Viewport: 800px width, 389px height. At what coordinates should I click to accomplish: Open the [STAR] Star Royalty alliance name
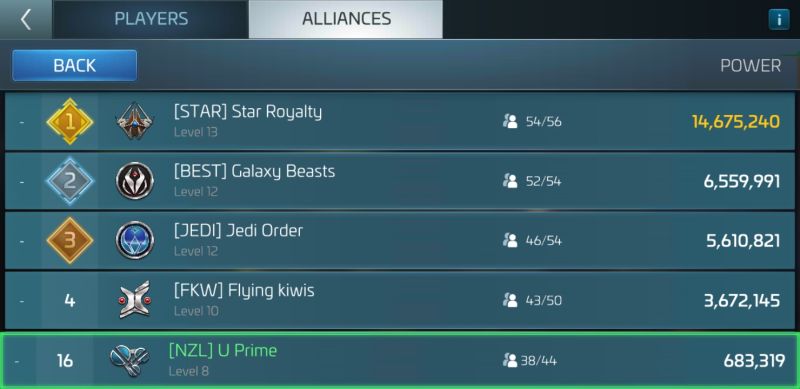tap(248, 112)
